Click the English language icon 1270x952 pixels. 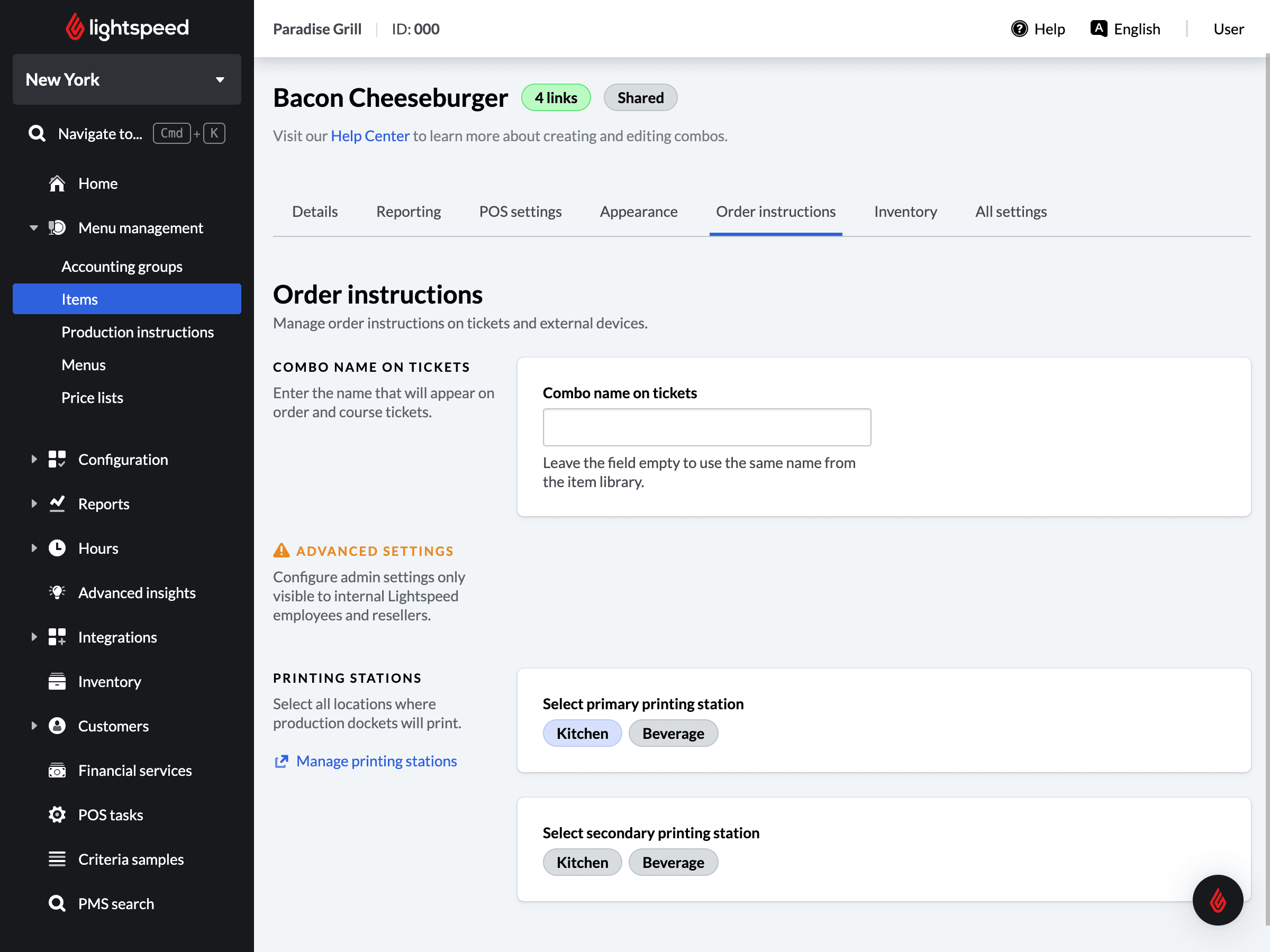tap(1099, 29)
